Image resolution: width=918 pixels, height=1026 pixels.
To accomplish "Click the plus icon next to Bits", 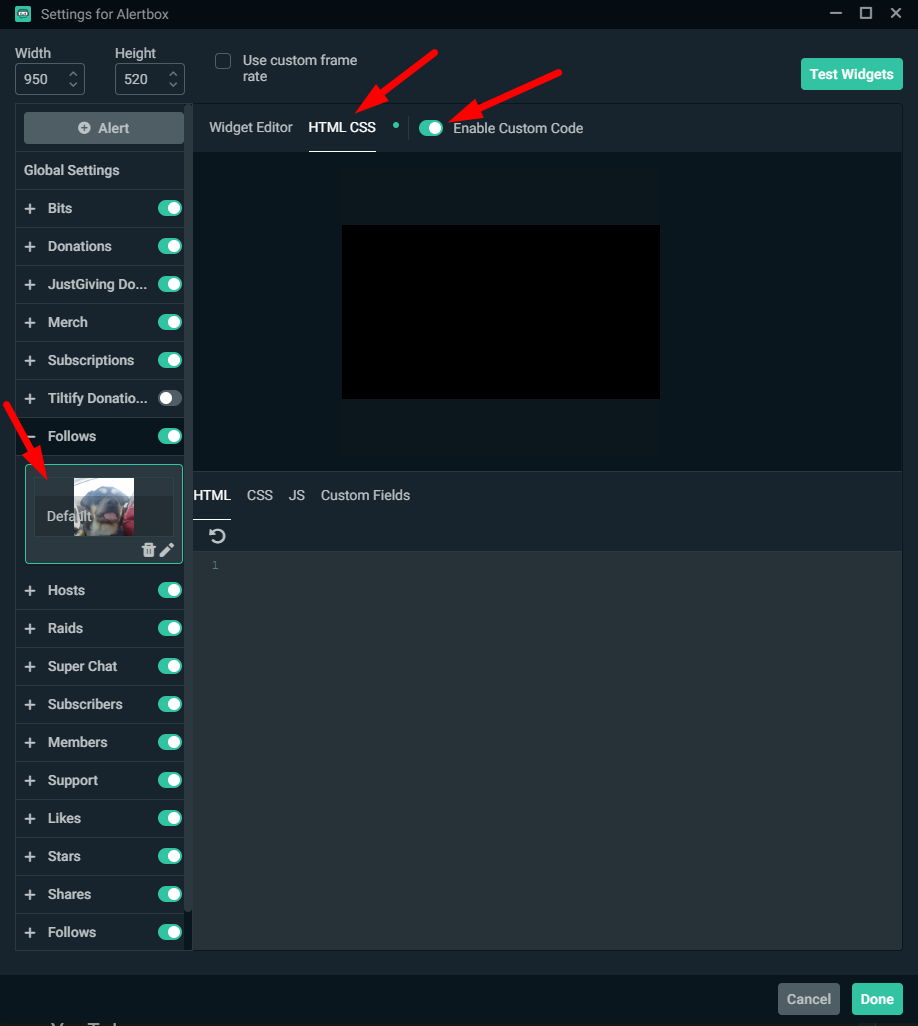I will [x=30, y=208].
